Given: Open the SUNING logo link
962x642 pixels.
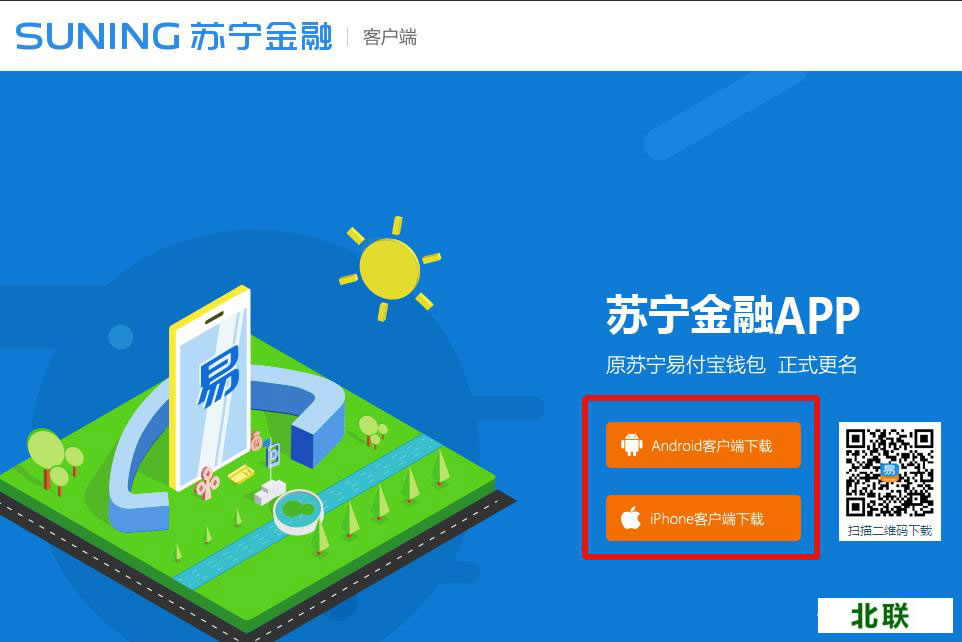Looking at the screenshot, I should point(98,36).
